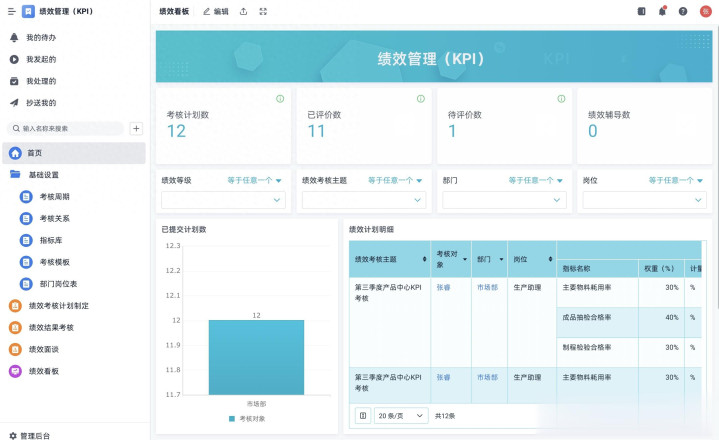Collapse sidebar using top-left menu icon
The width and height of the screenshot is (719, 440).
coord(11,11)
